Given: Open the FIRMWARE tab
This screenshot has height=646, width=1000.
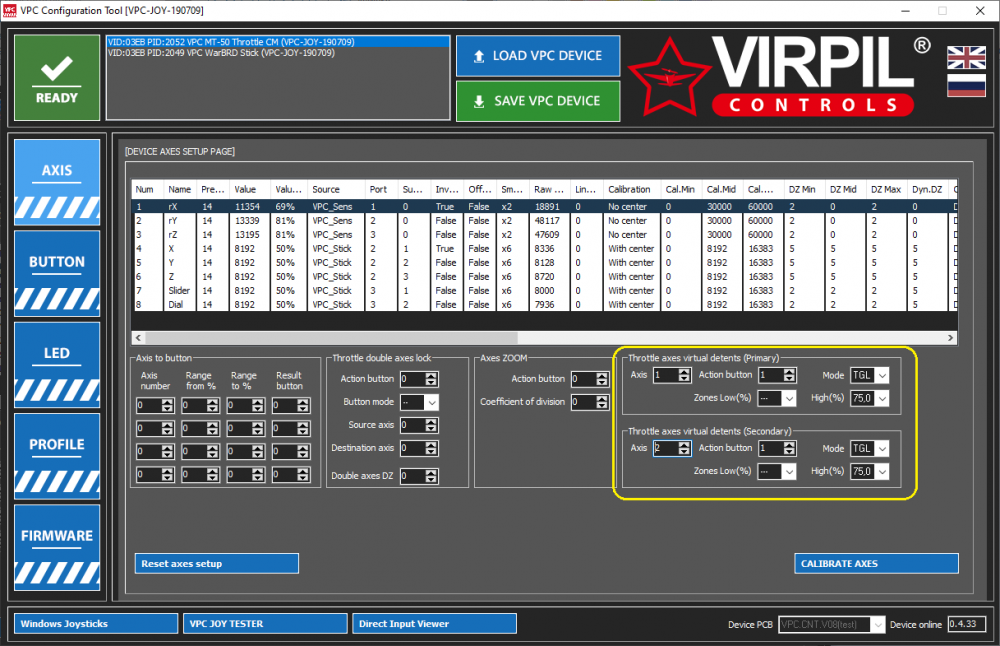Looking at the screenshot, I should tap(57, 536).
